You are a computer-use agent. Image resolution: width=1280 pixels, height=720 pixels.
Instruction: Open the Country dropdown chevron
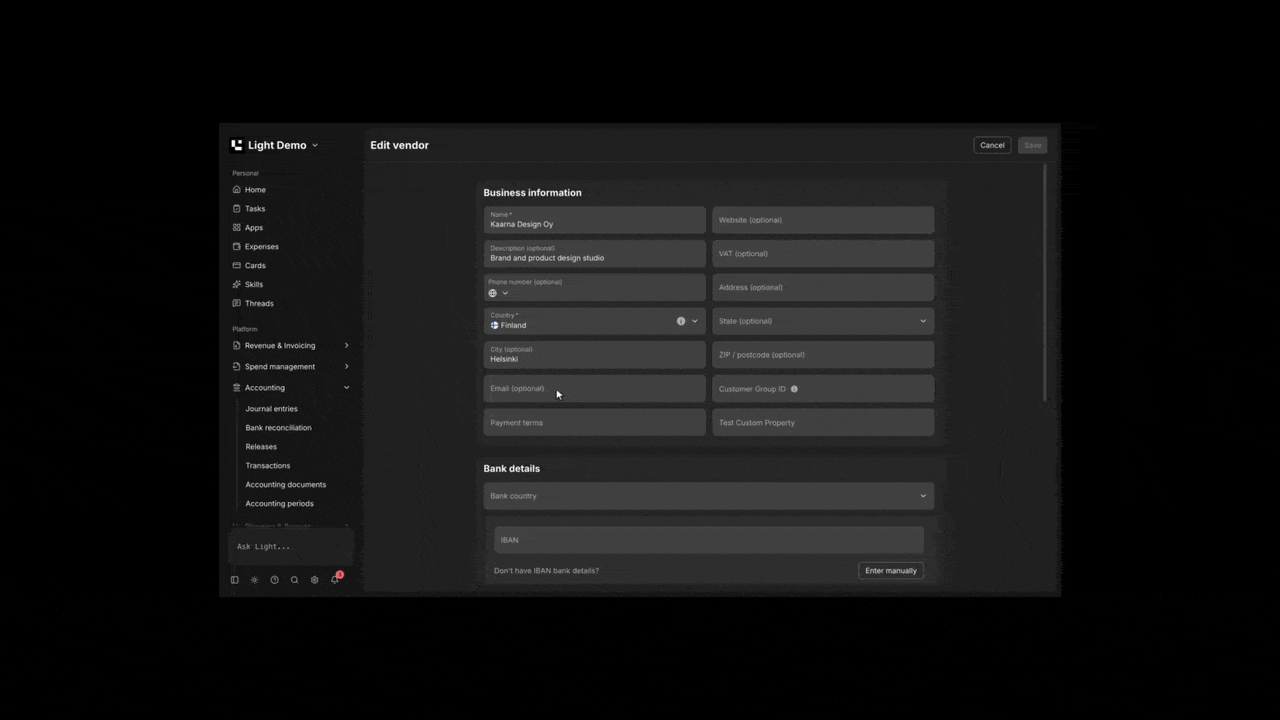point(695,321)
